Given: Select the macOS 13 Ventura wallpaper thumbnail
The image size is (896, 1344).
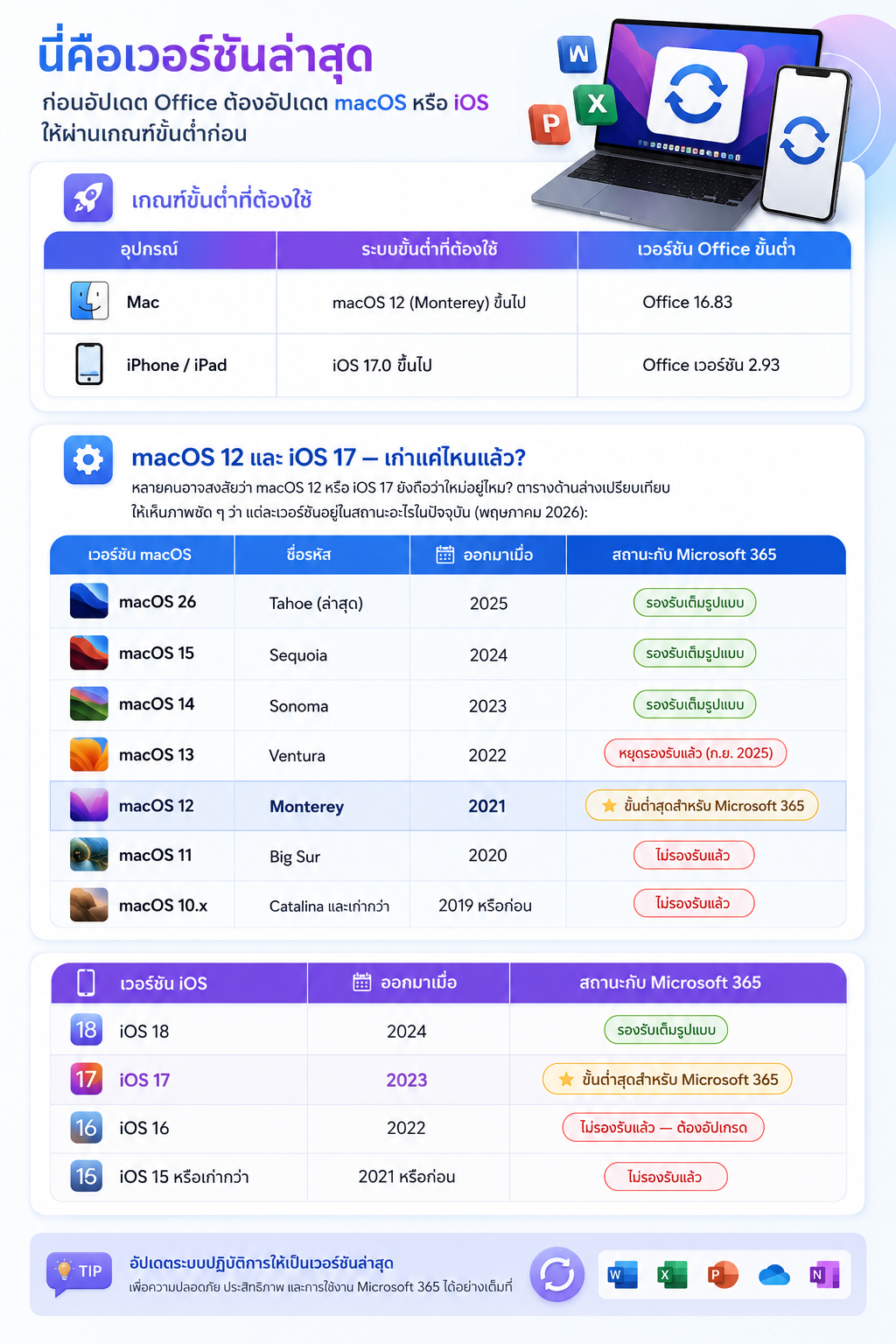Looking at the screenshot, I should coord(89,754).
